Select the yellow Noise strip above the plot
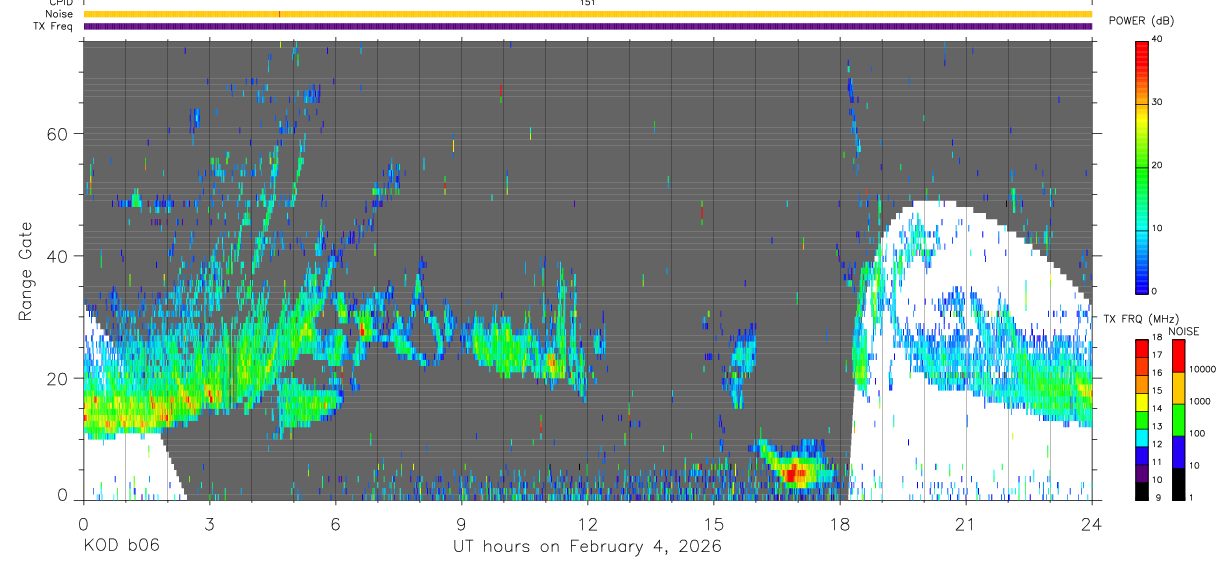1228x567 pixels. [588, 14]
